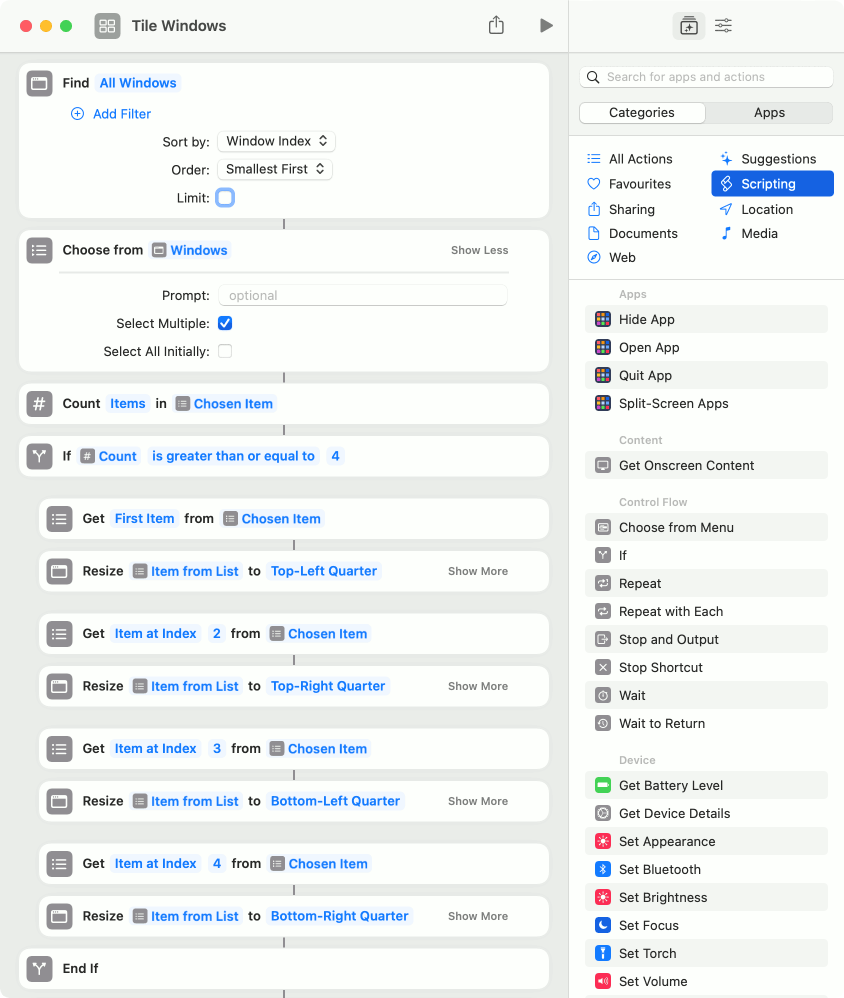The height and width of the screenshot is (998, 844).
Task: Expand Show More for Top-Left Quarter resize
Action: 477,571
